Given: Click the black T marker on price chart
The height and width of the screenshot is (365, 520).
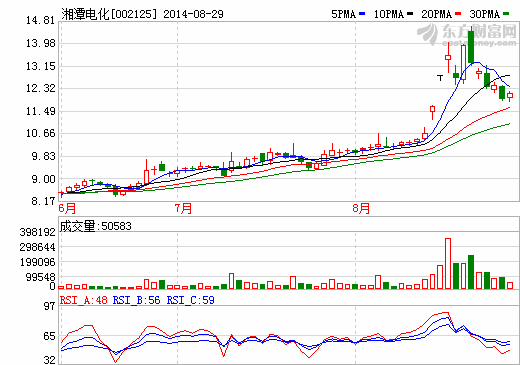Looking at the screenshot, I should coord(440,78).
